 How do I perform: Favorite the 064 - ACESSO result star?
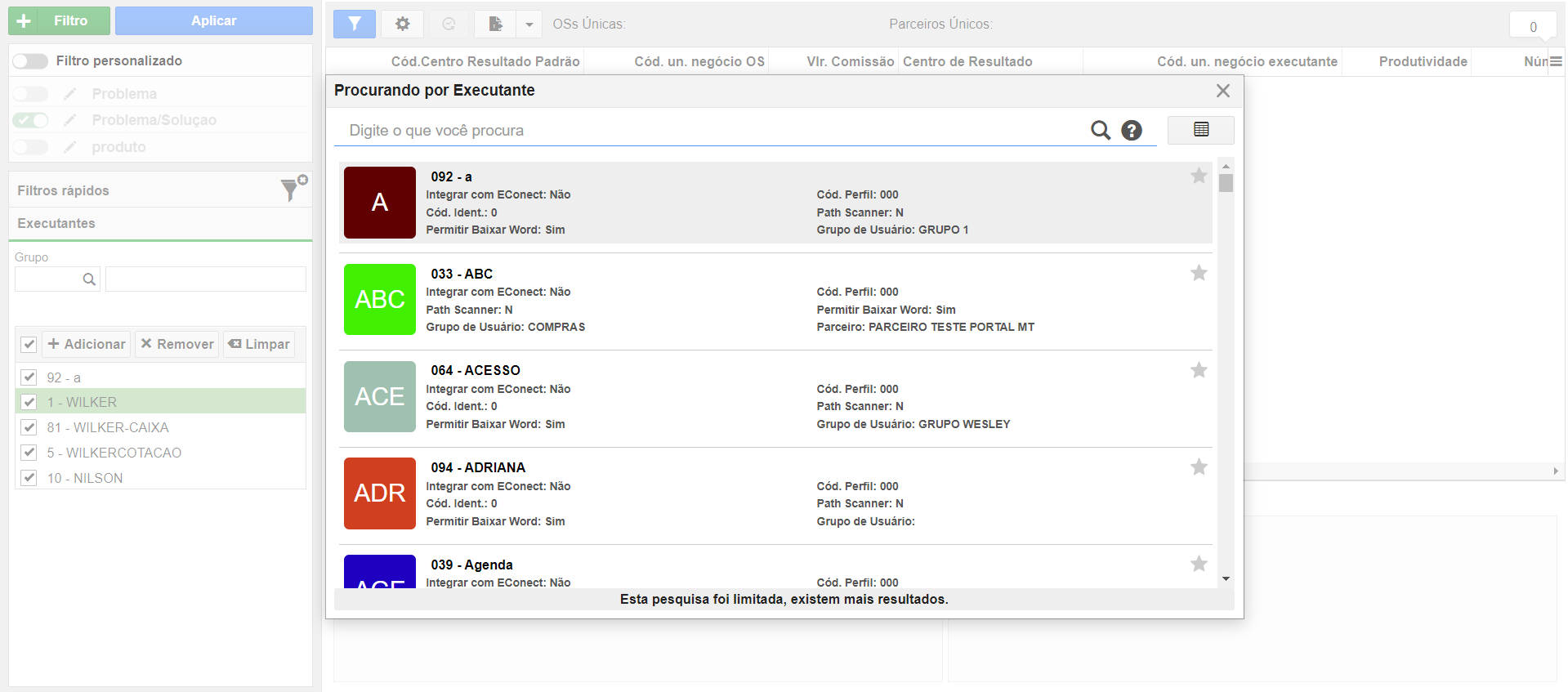click(x=1199, y=370)
